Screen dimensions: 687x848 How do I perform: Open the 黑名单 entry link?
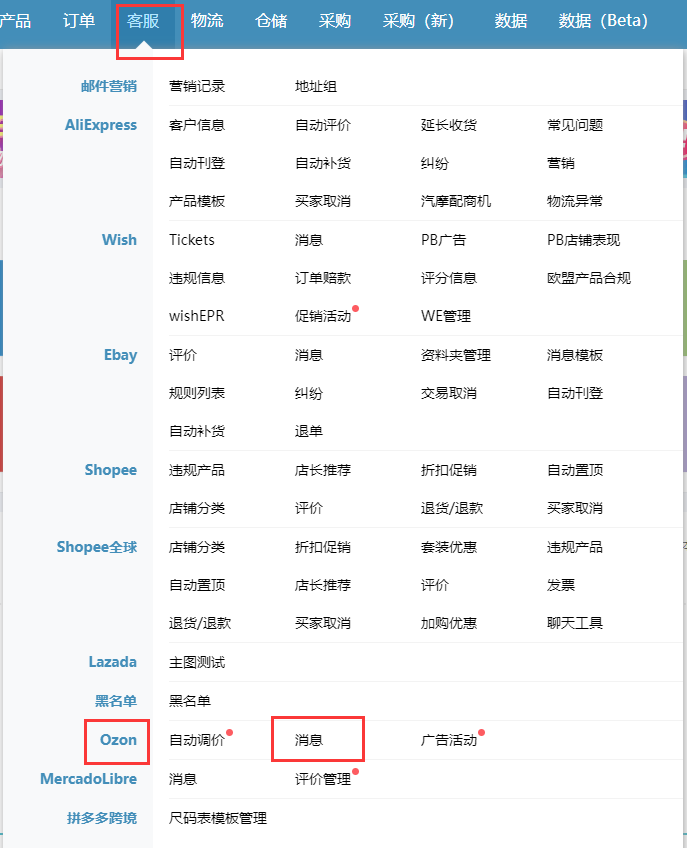coord(190,701)
